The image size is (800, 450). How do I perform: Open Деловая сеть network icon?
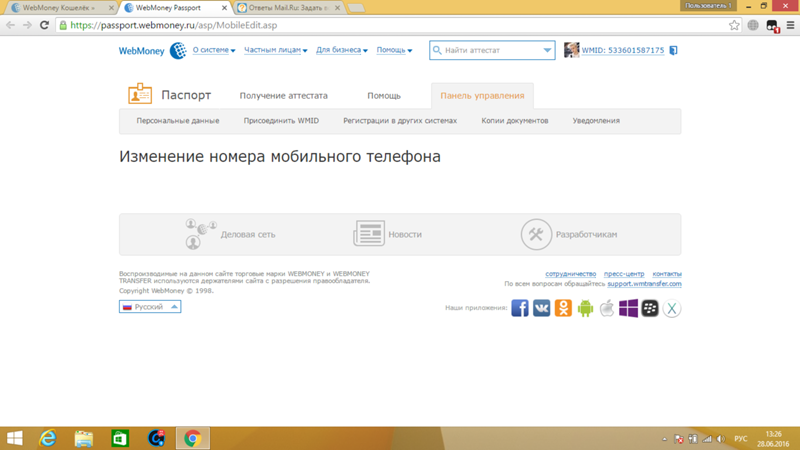click(201, 234)
